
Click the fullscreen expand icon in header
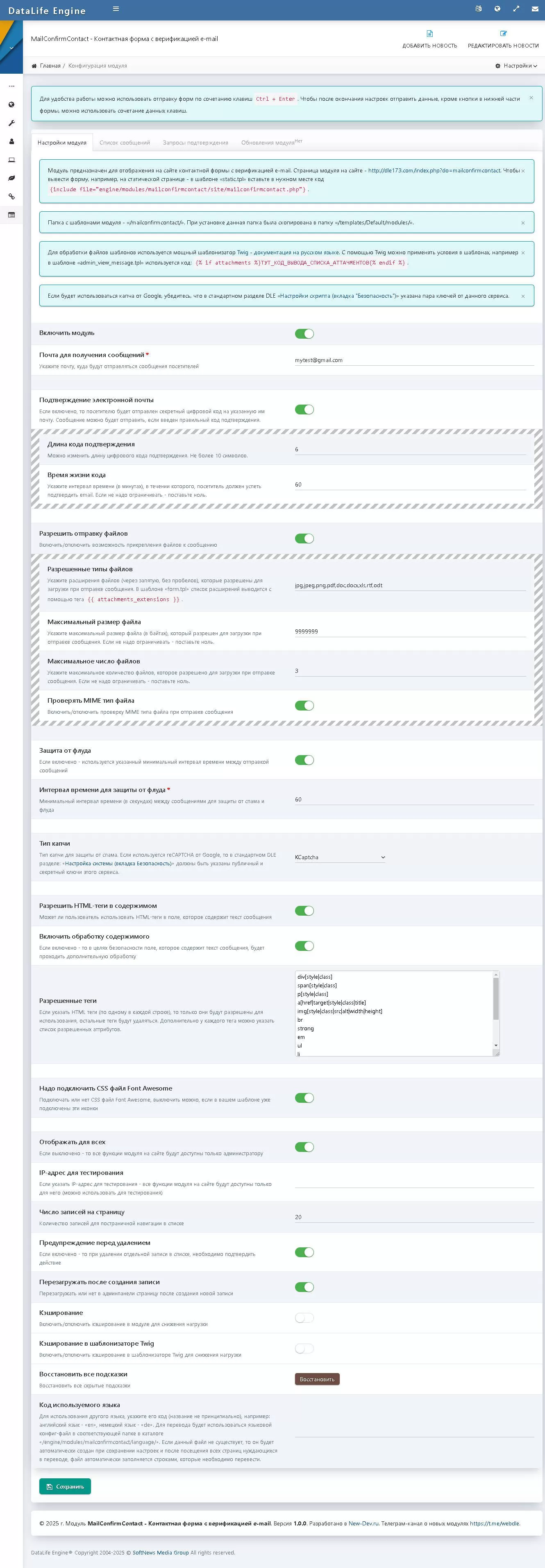click(x=516, y=9)
